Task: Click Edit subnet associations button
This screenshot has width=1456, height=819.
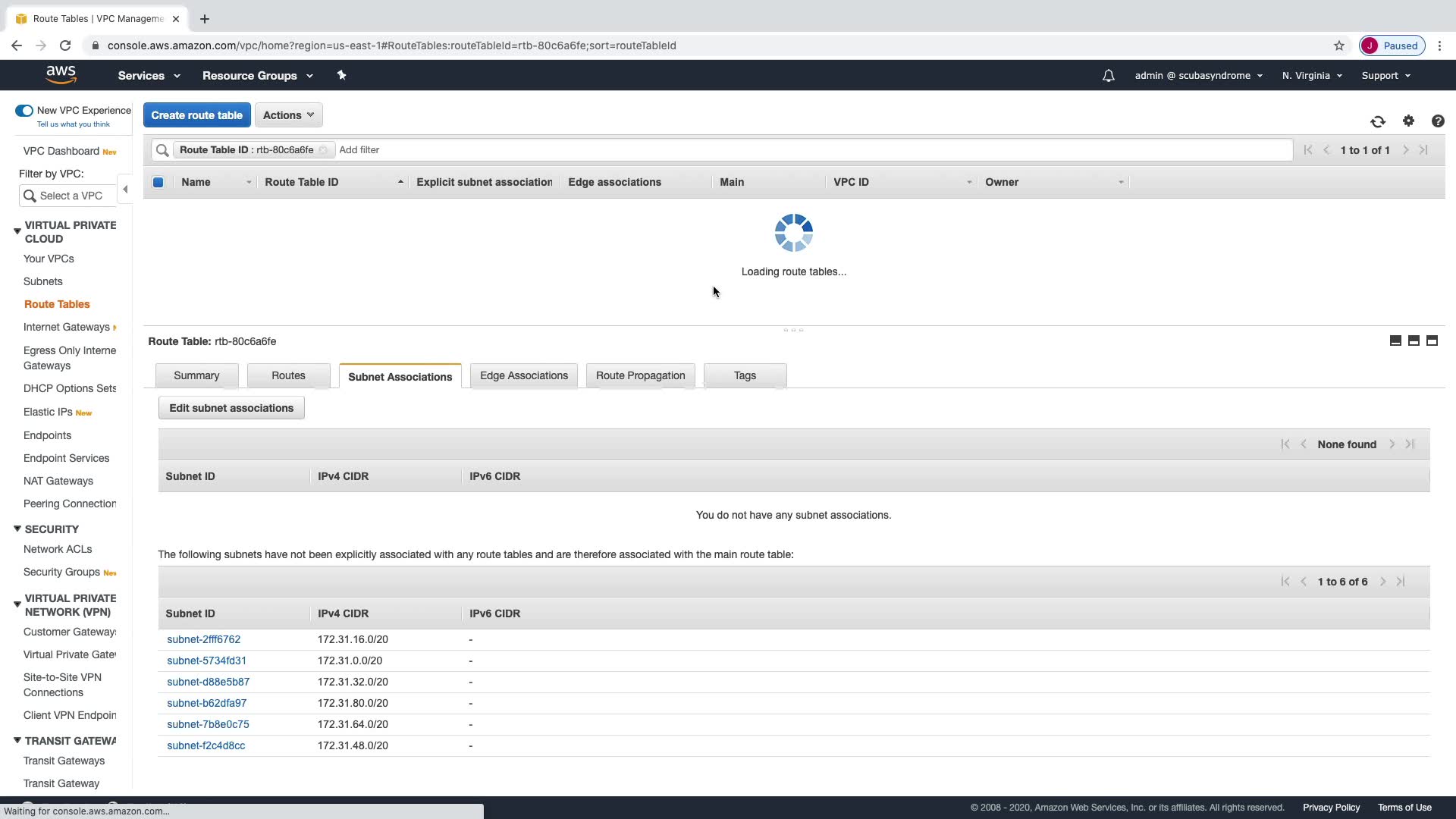Action: pyautogui.click(x=231, y=408)
